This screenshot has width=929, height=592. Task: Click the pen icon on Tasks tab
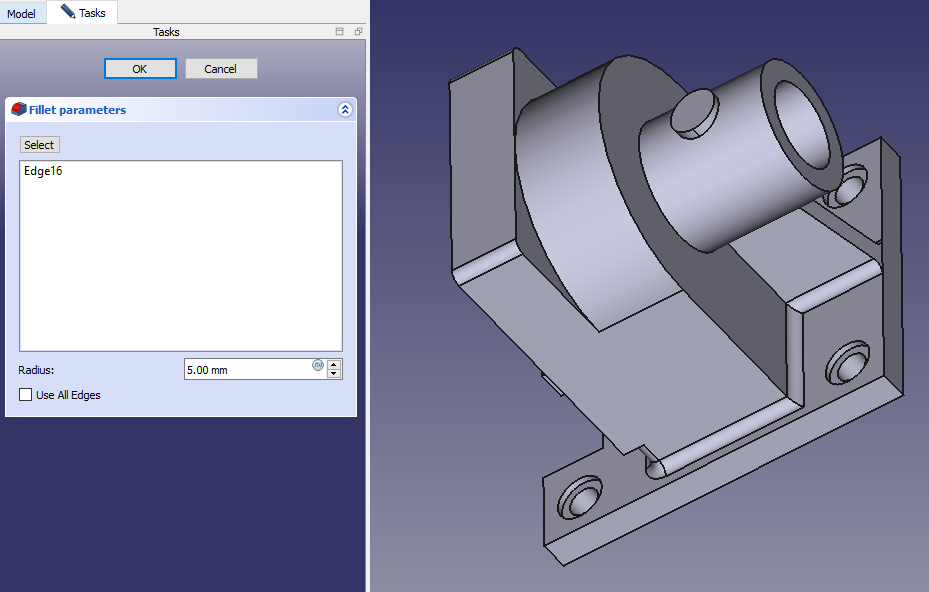pyautogui.click(x=67, y=12)
